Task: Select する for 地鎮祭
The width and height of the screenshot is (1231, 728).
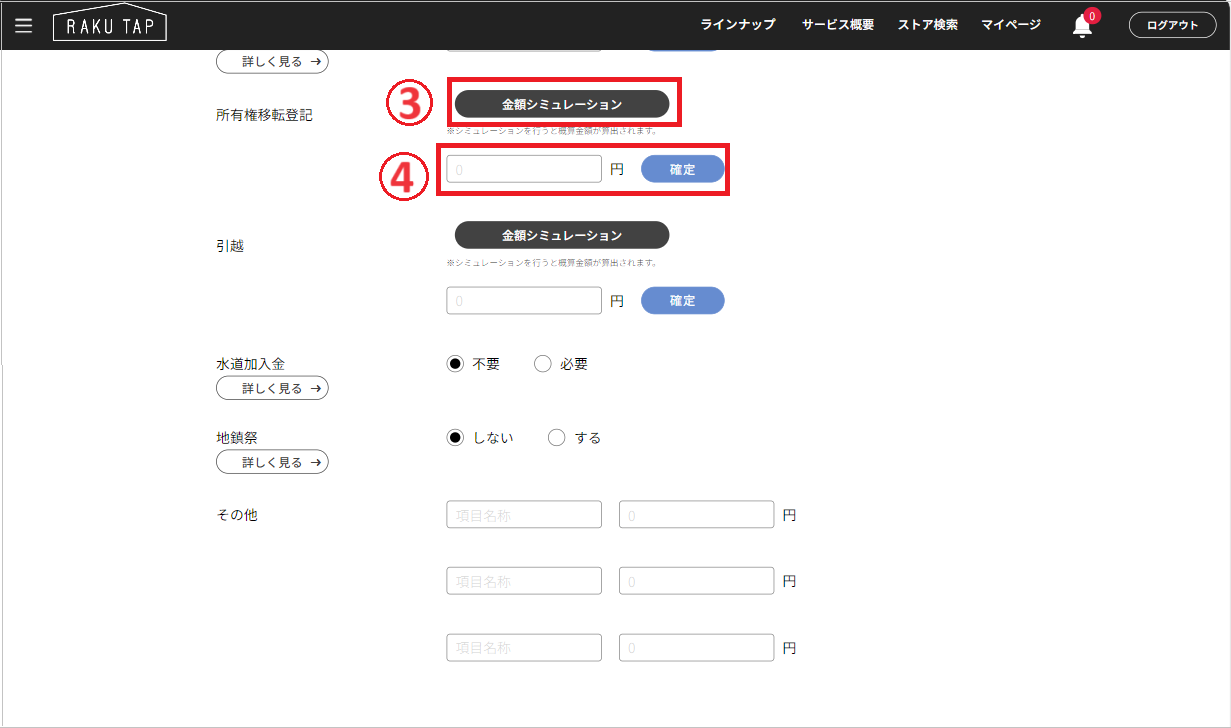Action: [557, 438]
